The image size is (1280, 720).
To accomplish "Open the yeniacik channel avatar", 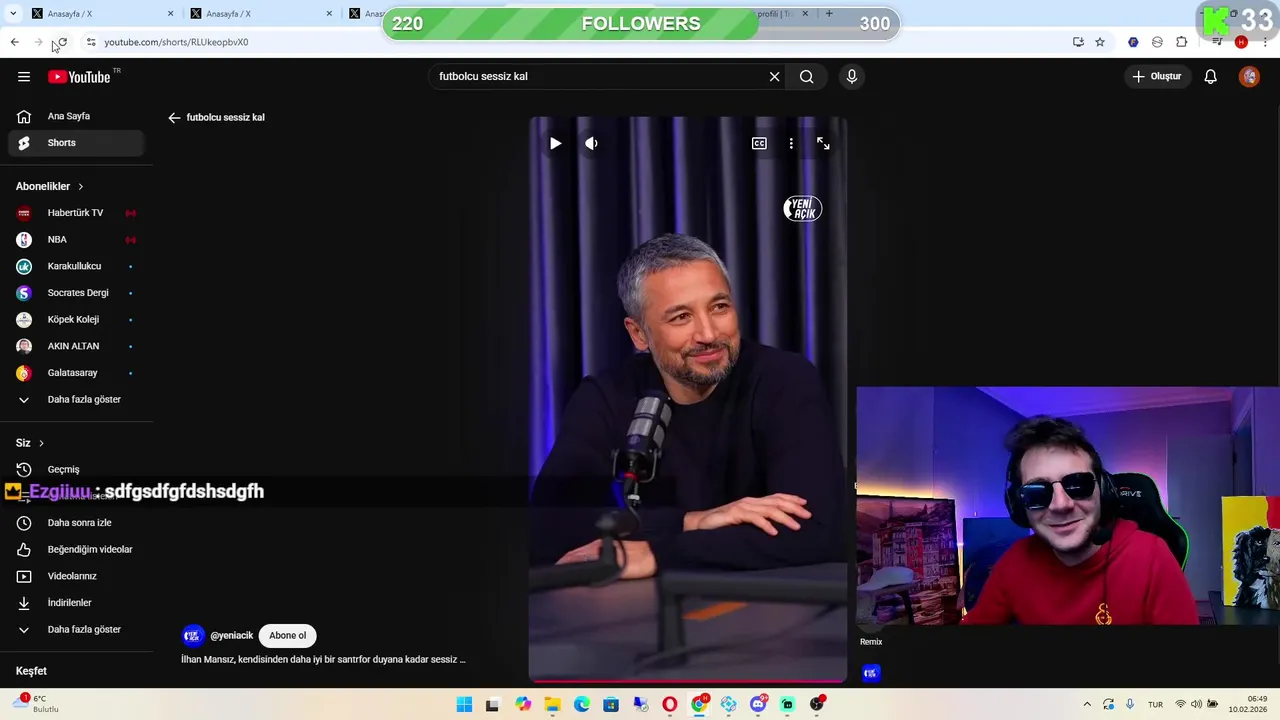I will pyautogui.click(x=193, y=635).
